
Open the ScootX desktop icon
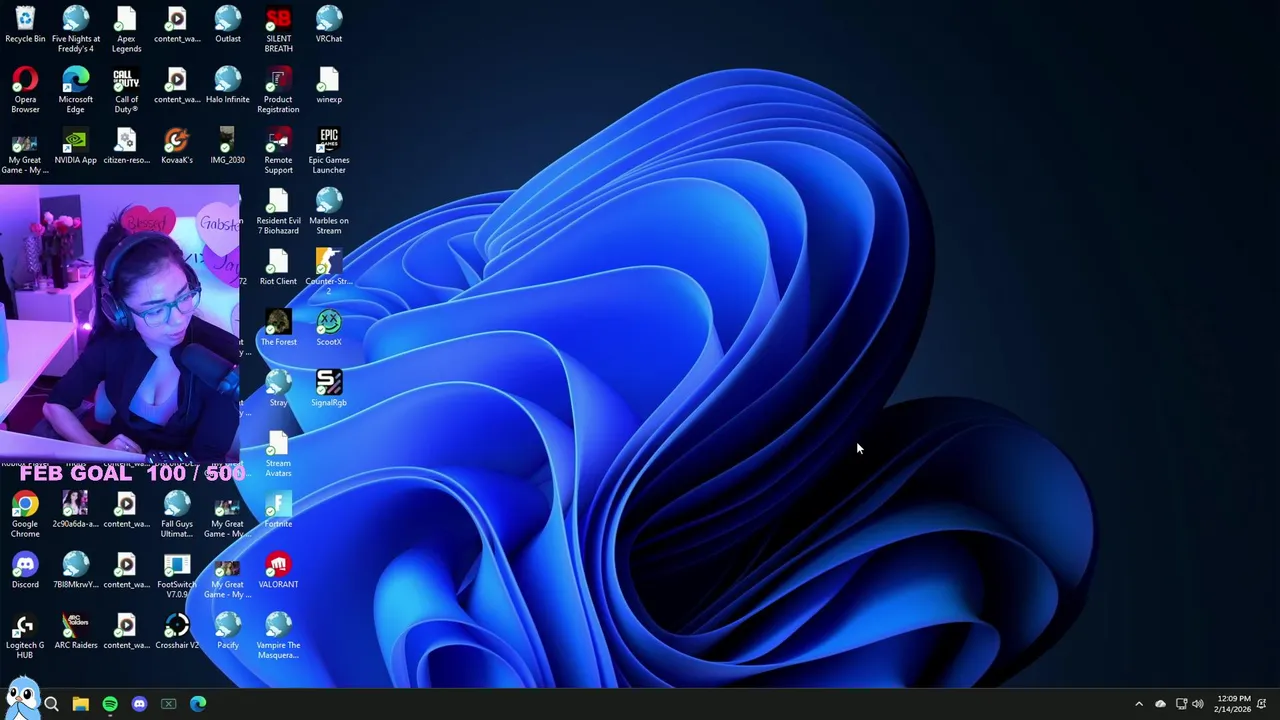point(329,328)
